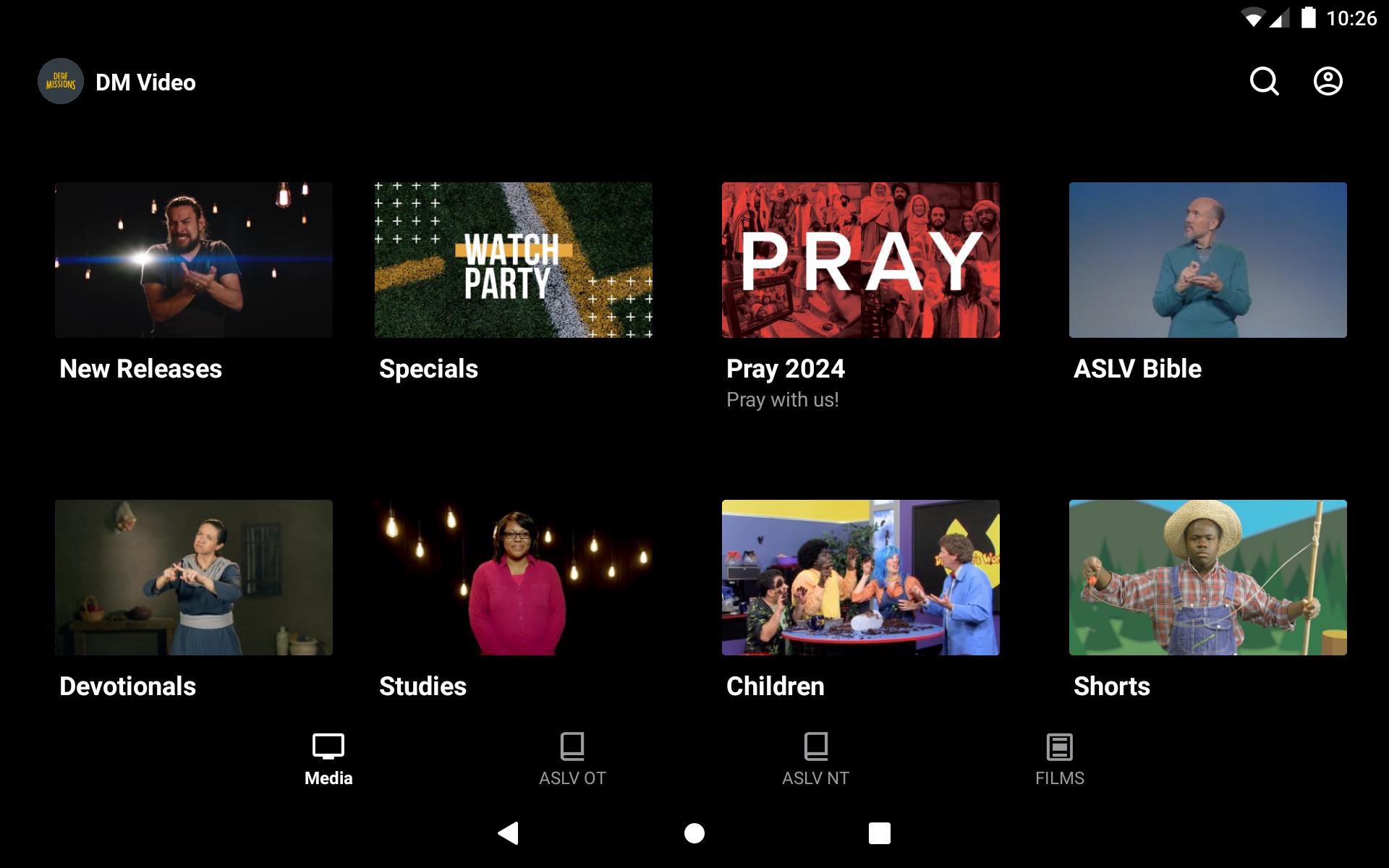The height and width of the screenshot is (868, 1389).
Task: Tap the ASLV OT book icon
Action: 572,746
